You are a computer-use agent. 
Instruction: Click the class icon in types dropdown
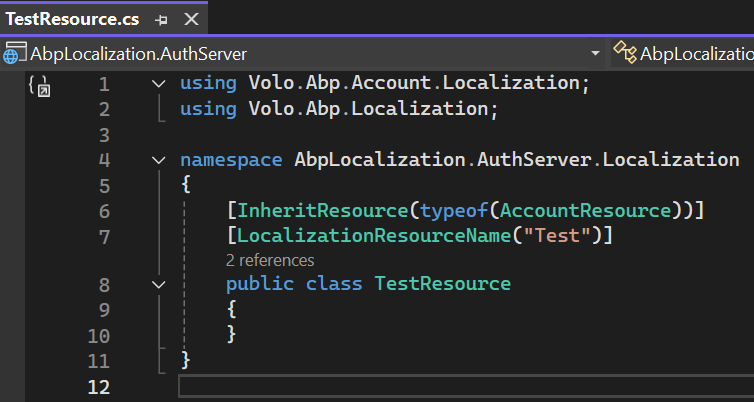[x=625, y=53]
